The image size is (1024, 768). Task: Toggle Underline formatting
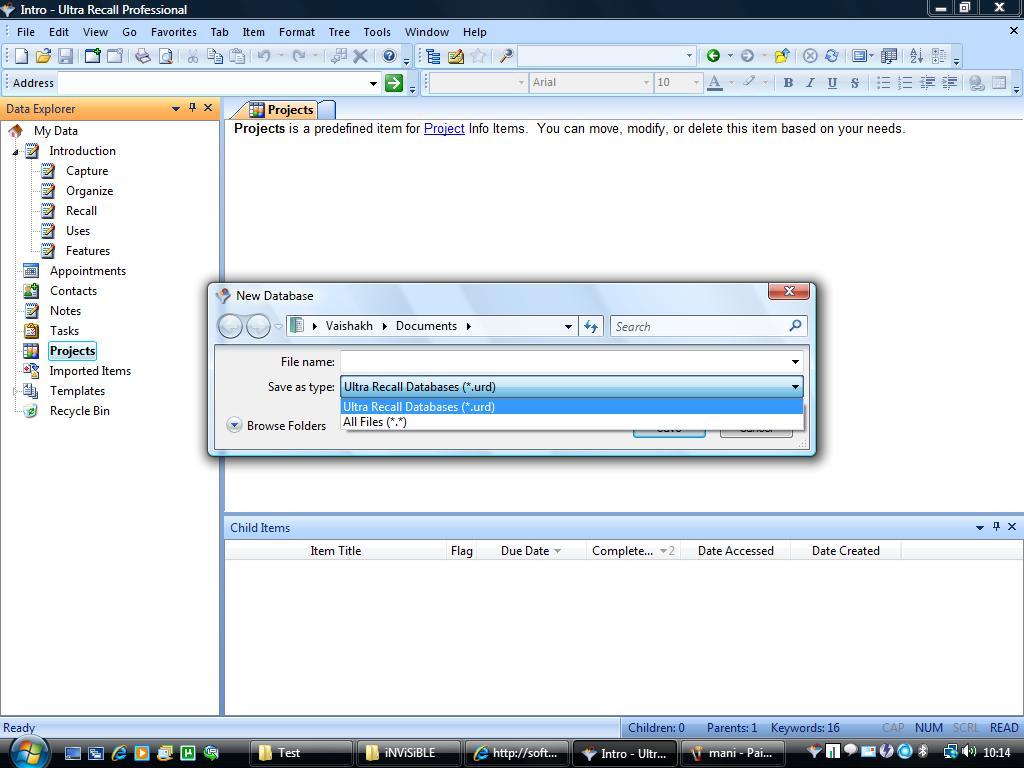[832, 83]
